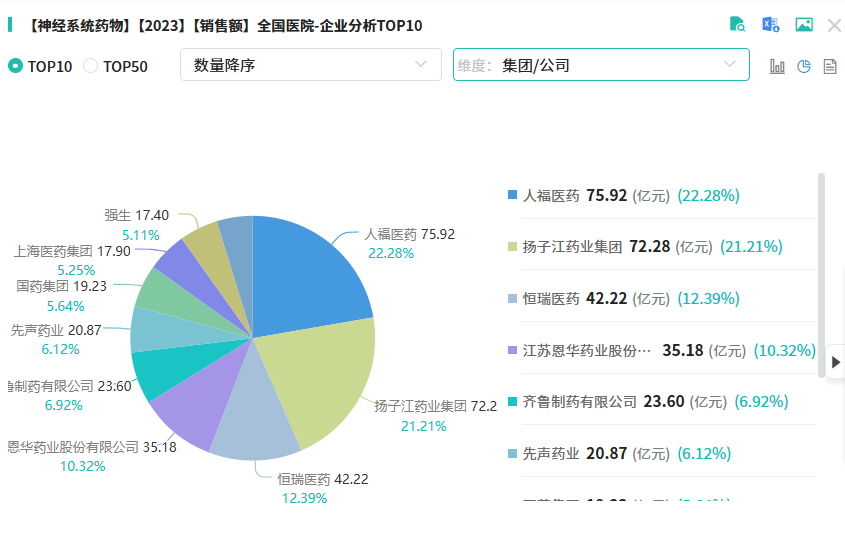Switch to pie chart view icon

[x=804, y=66]
